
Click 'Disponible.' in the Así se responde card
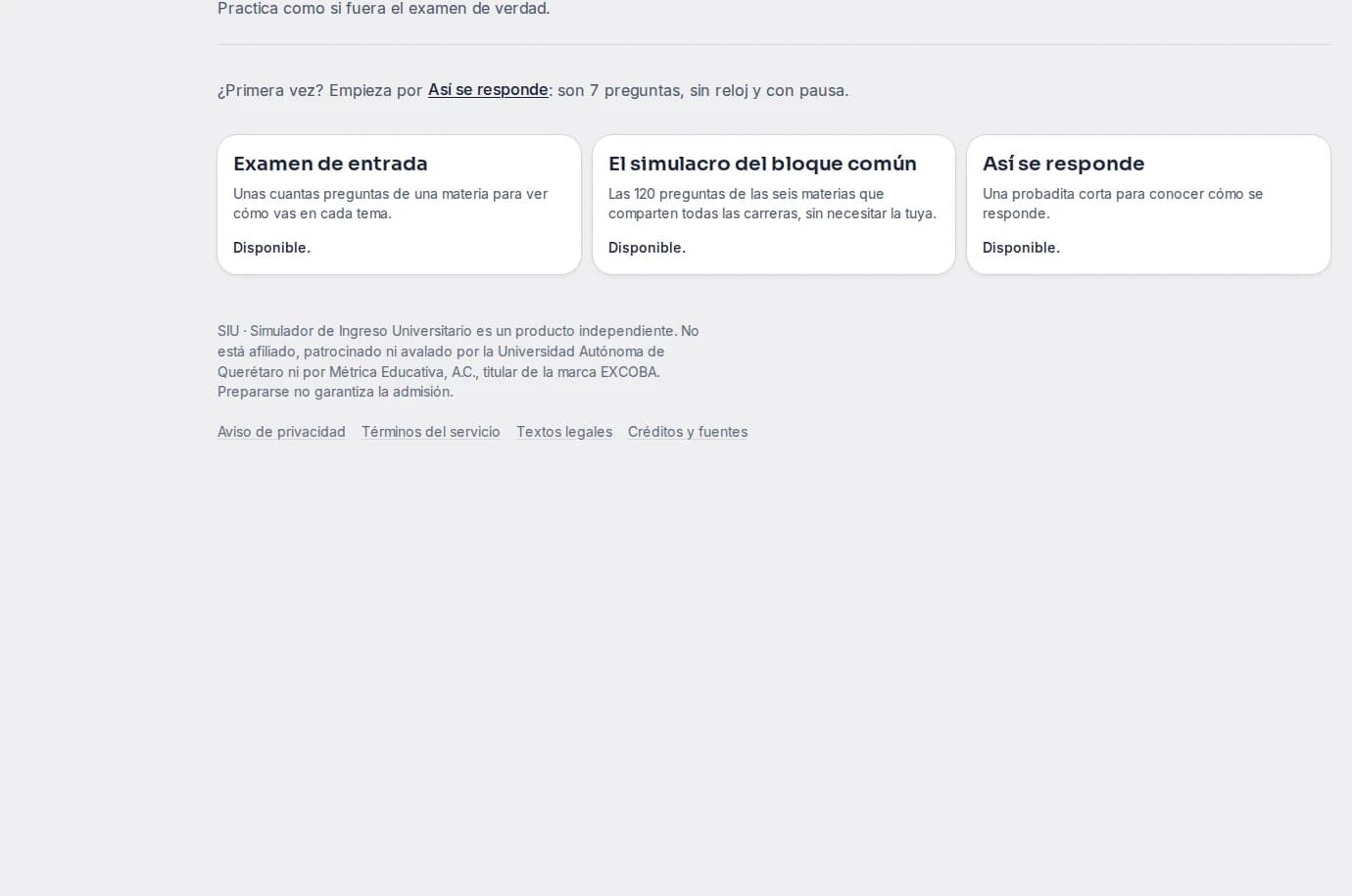coord(1021,248)
